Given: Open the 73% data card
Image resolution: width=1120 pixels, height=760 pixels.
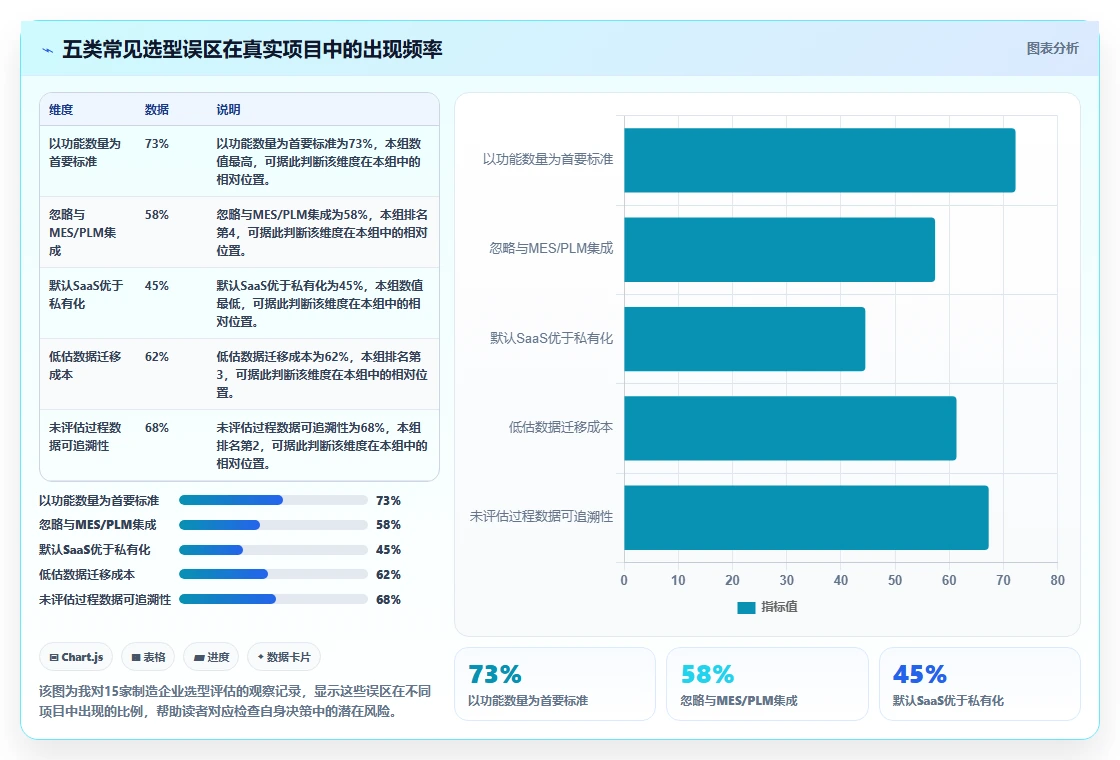Looking at the screenshot, I should 554,684.
